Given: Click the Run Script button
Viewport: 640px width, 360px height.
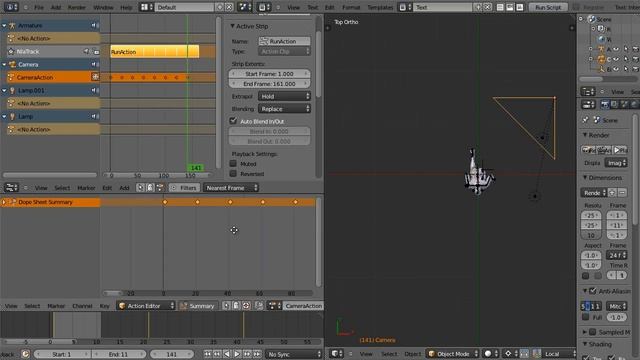Looking at the screenshot, I should 548,7.
